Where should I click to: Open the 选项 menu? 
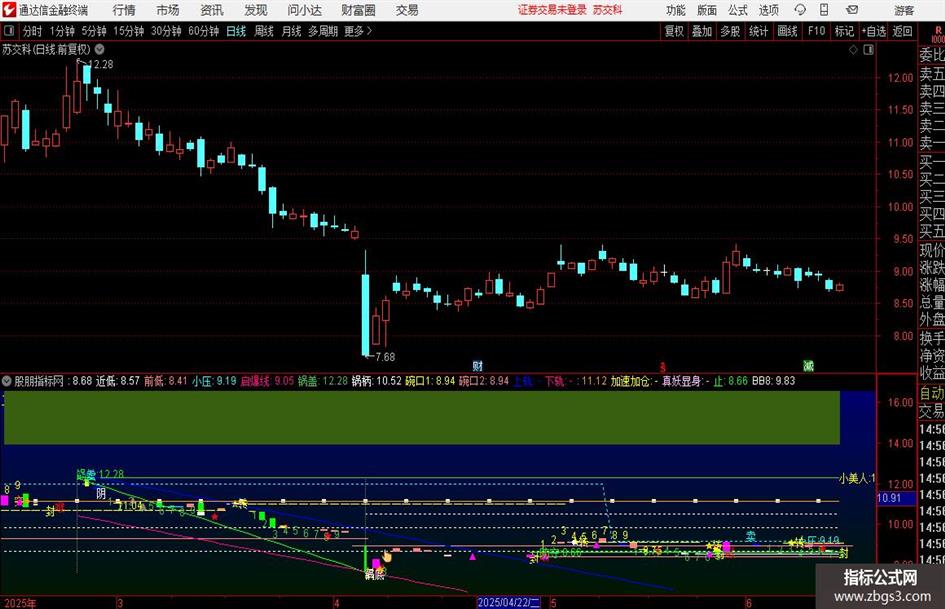pyautogui.click(x=768, y=10)
